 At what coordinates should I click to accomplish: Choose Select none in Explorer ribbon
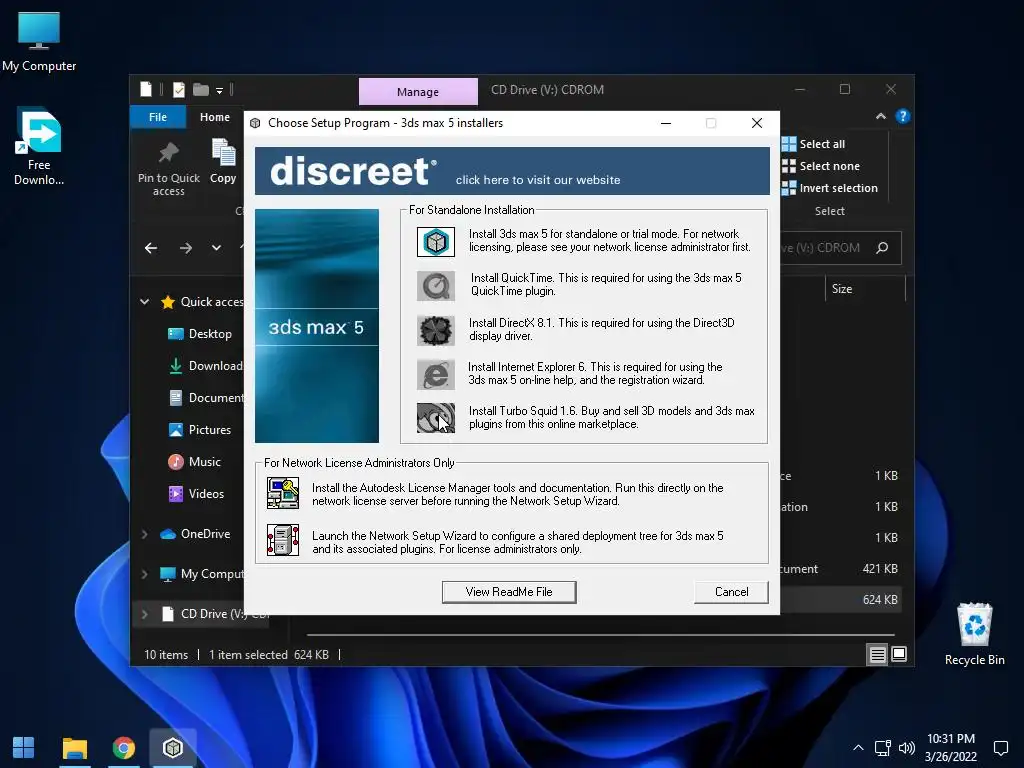click(x=821, y=166)
